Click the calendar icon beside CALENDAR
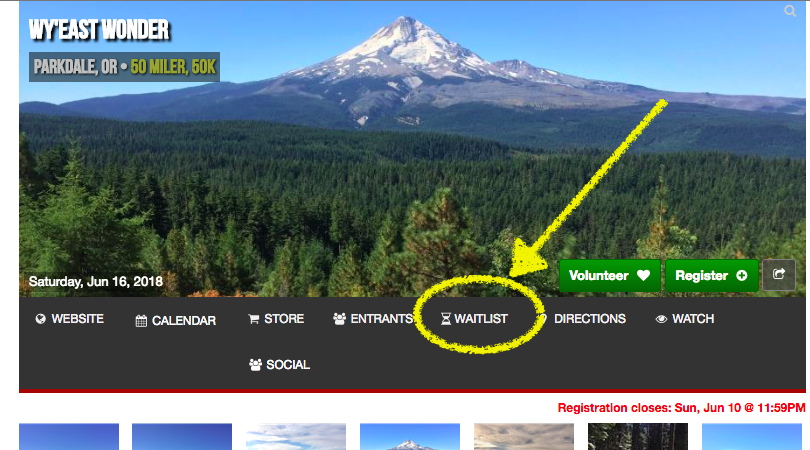This screenshot has width=810, height=450. (x=141, y=321)
